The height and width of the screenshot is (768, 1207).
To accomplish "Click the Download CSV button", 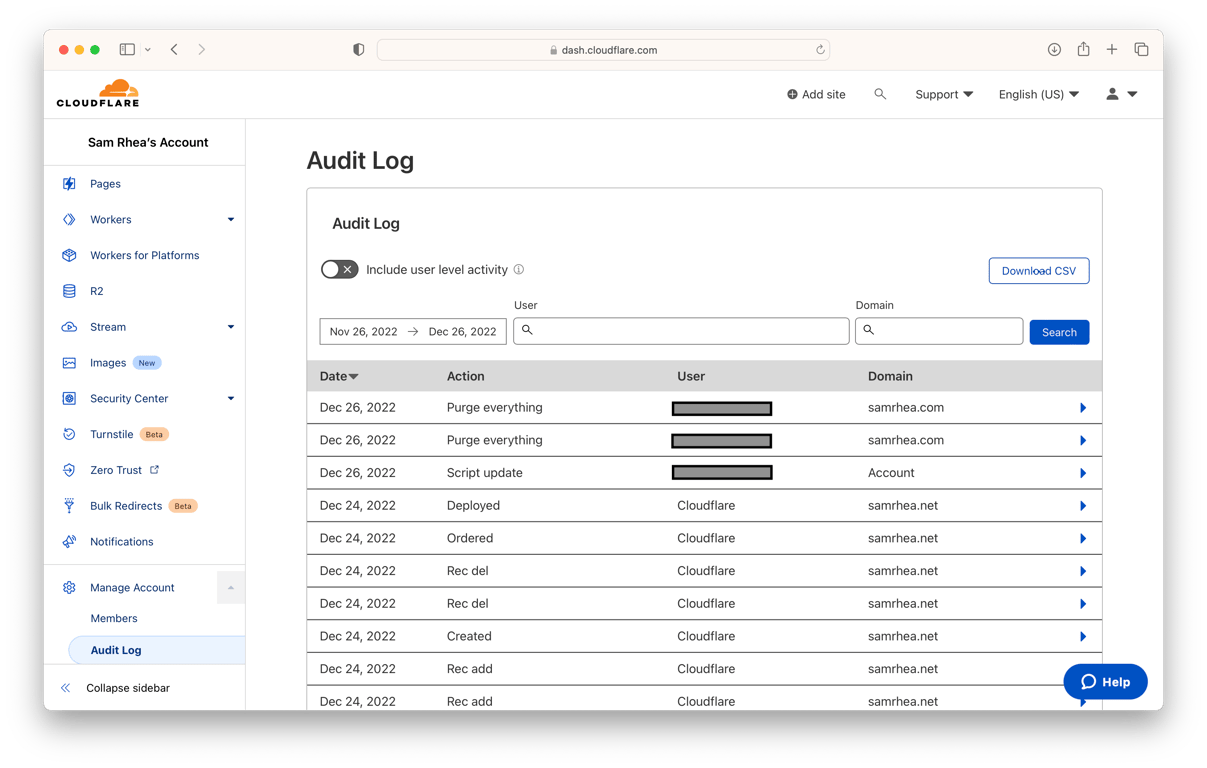I will (1039, 270).
